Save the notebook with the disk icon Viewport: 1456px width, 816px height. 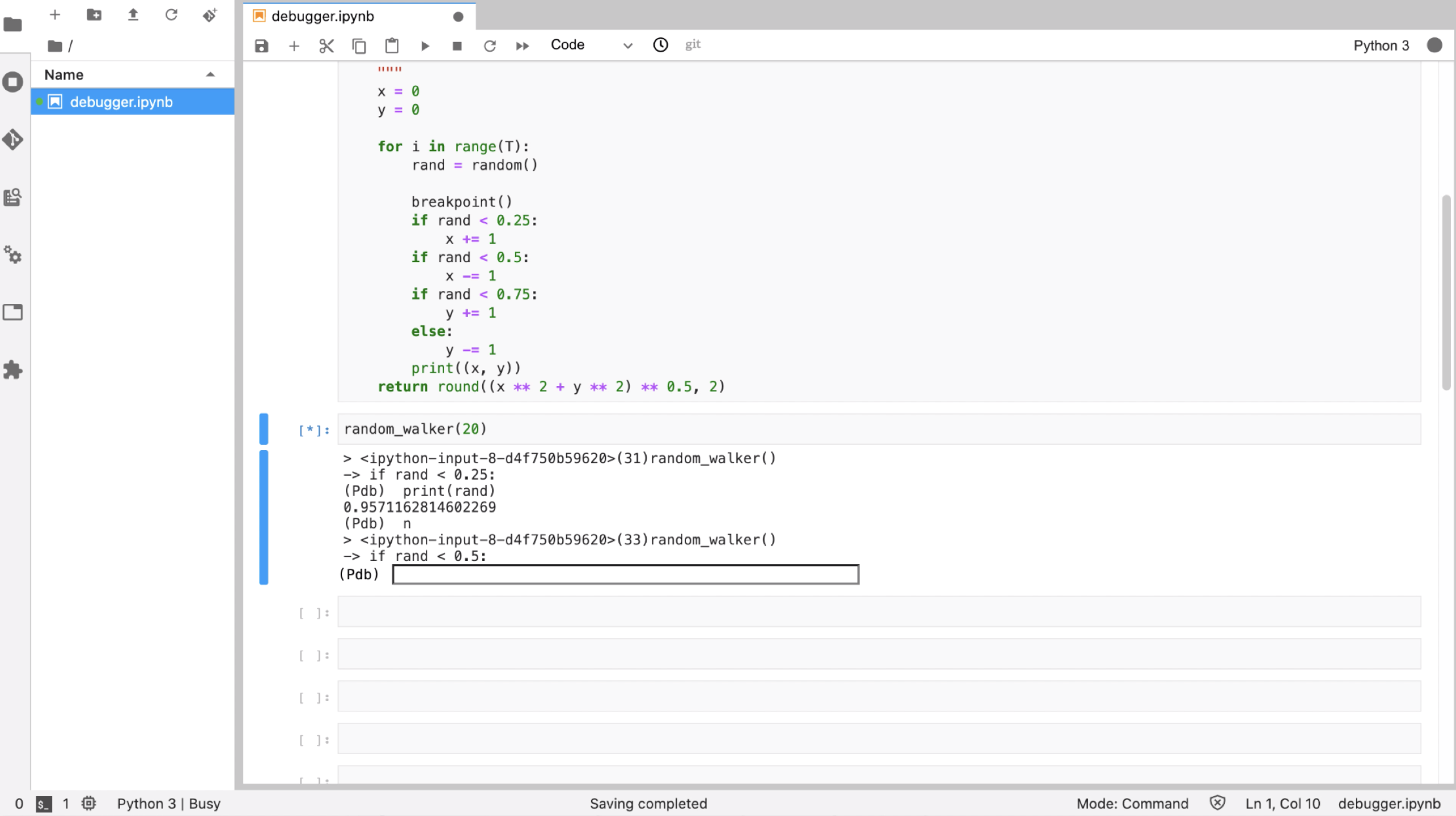pyautogui.click(x=261, y=46)
